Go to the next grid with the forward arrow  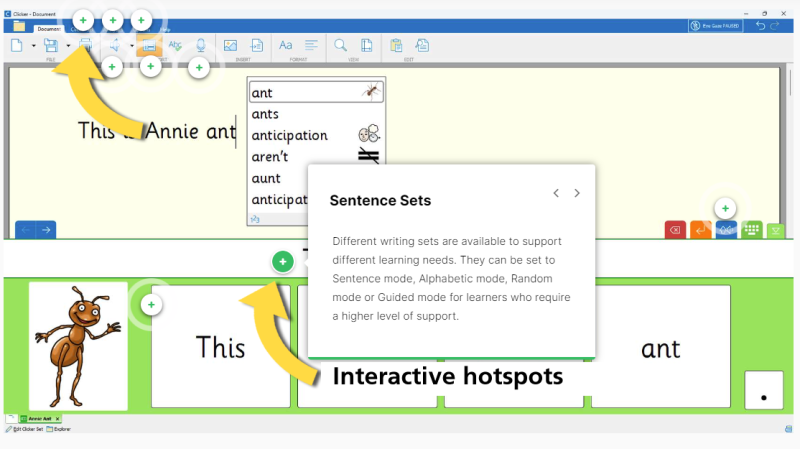click(x=46, y=230)
